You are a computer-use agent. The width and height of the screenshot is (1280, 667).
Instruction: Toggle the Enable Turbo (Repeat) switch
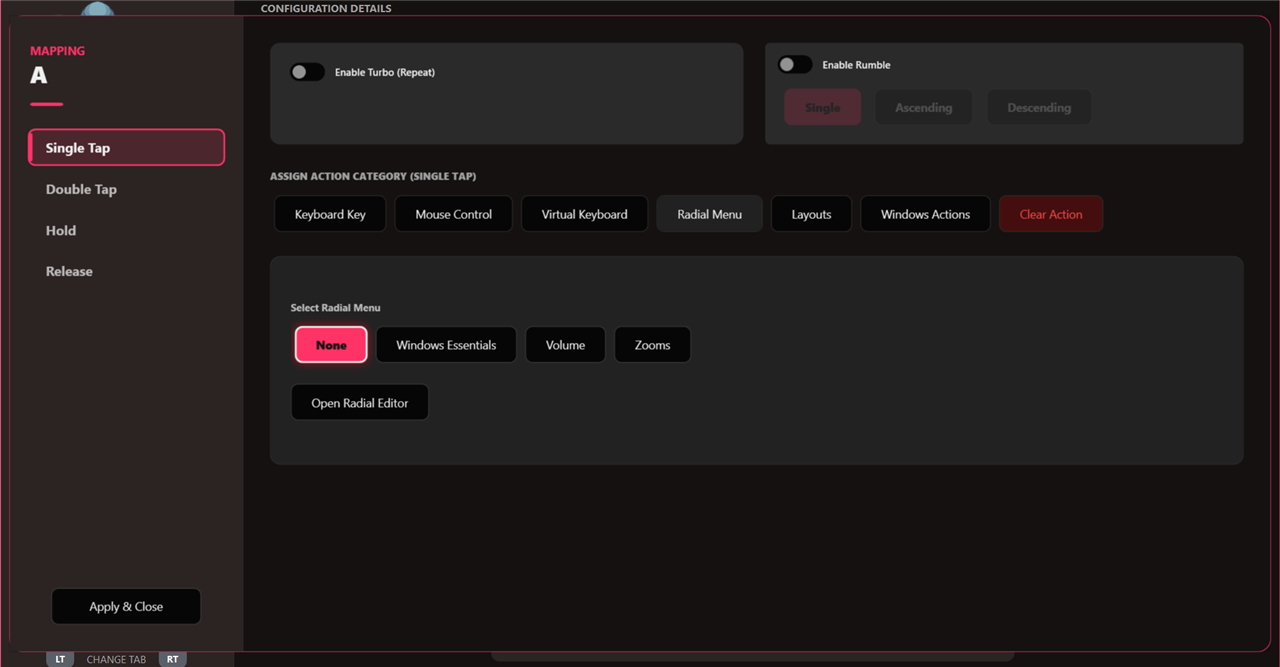coord(307,72)
